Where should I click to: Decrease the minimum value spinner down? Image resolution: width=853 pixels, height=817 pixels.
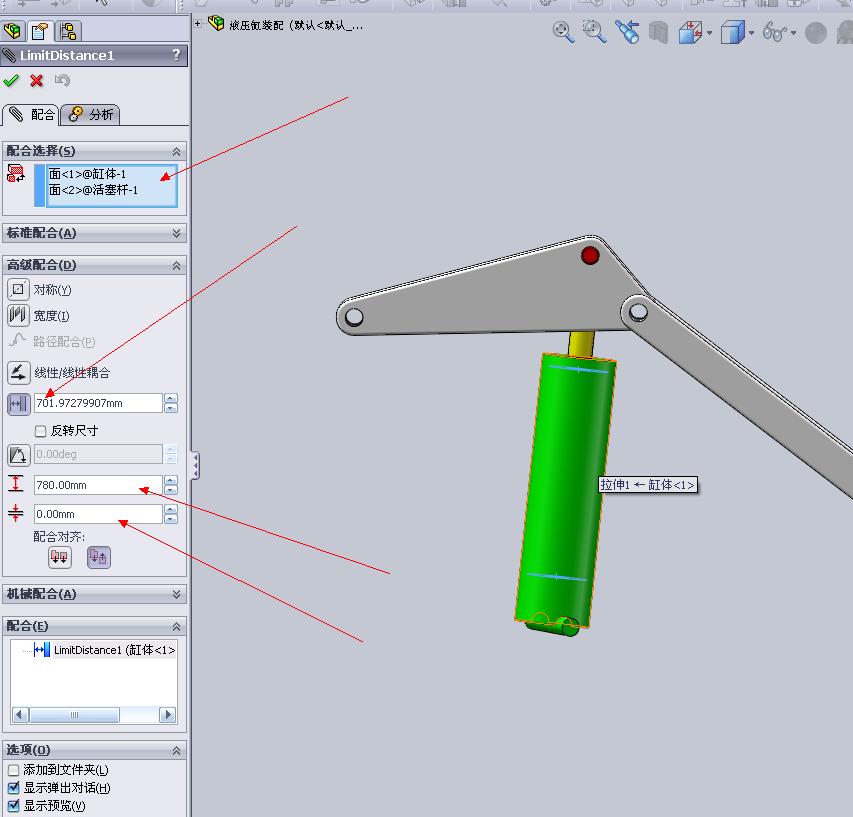(171, 519)
